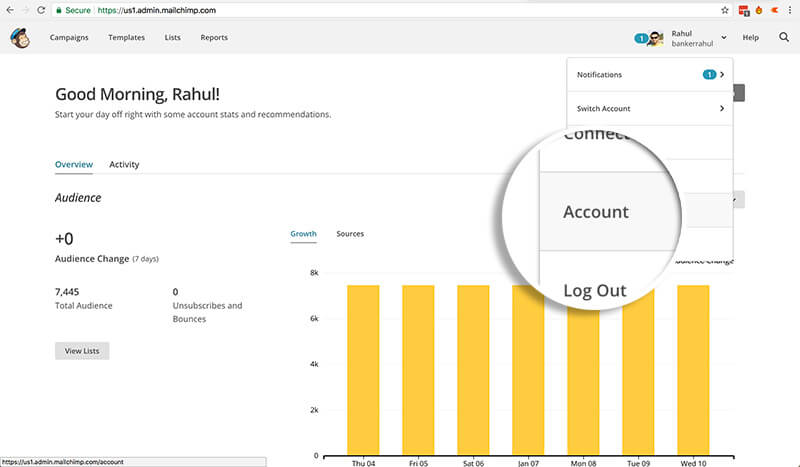The height and width of the screenshot is (467, 800).
Task: Expand the Notifications submenu chevron
Action: pos(722,75)
